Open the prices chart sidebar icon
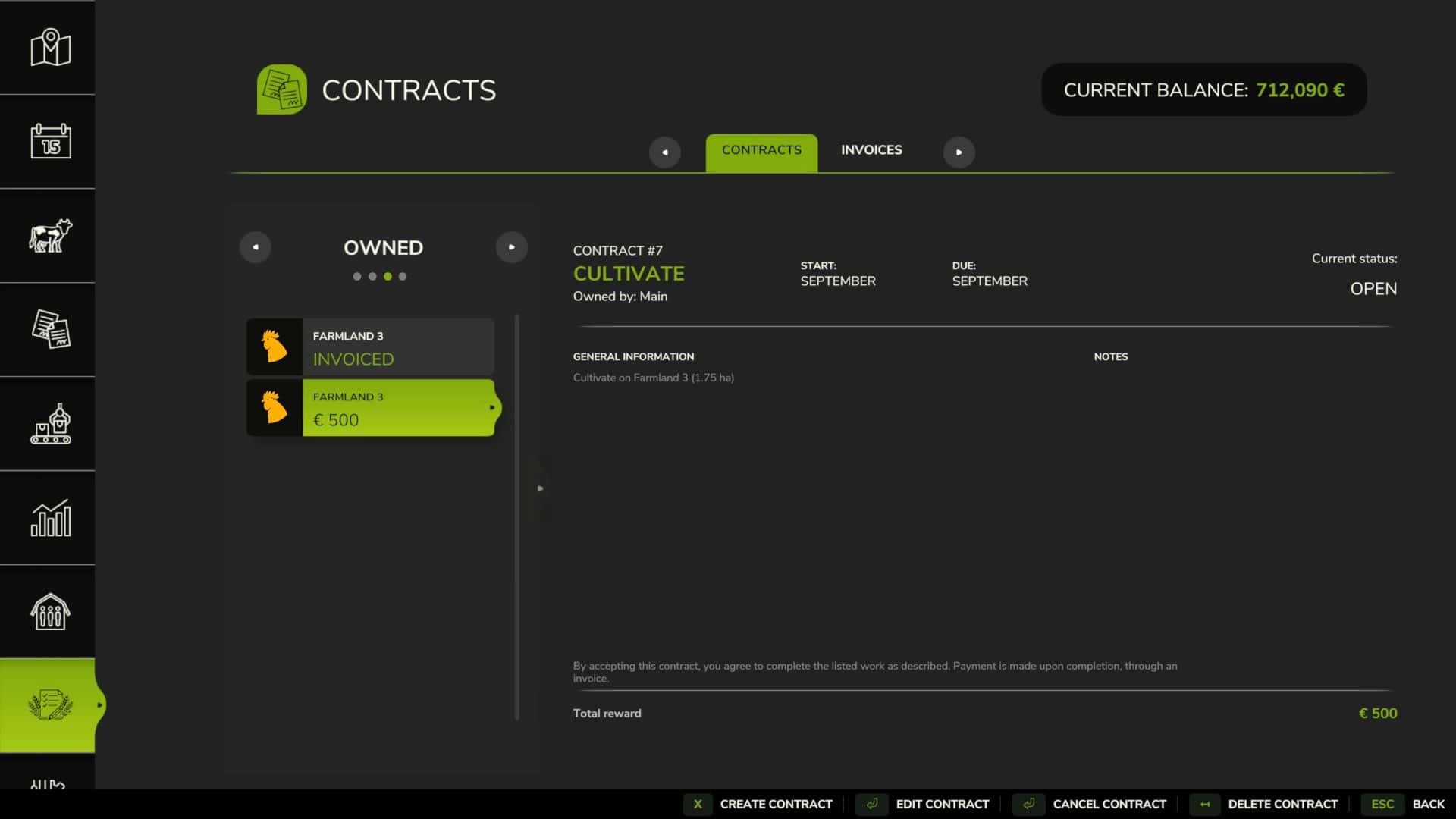The width and height of the screenshot is (1456, 819). tap(50, 518)
